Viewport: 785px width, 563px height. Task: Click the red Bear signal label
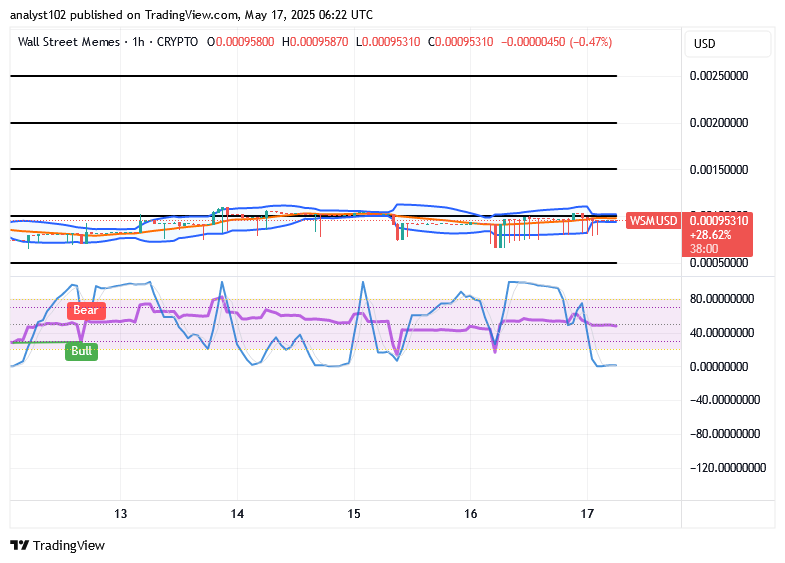pyautogui.click(x=86, y=310)
